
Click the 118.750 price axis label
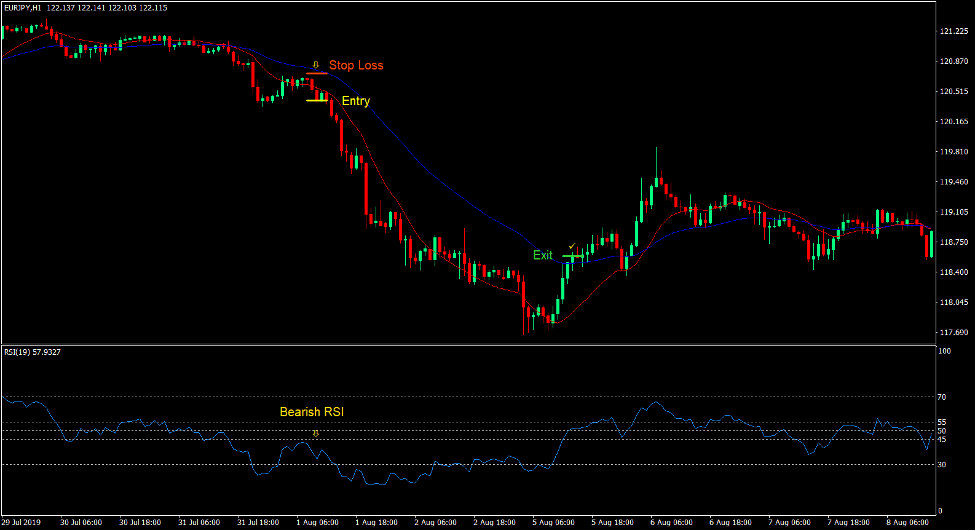(954, 242)
